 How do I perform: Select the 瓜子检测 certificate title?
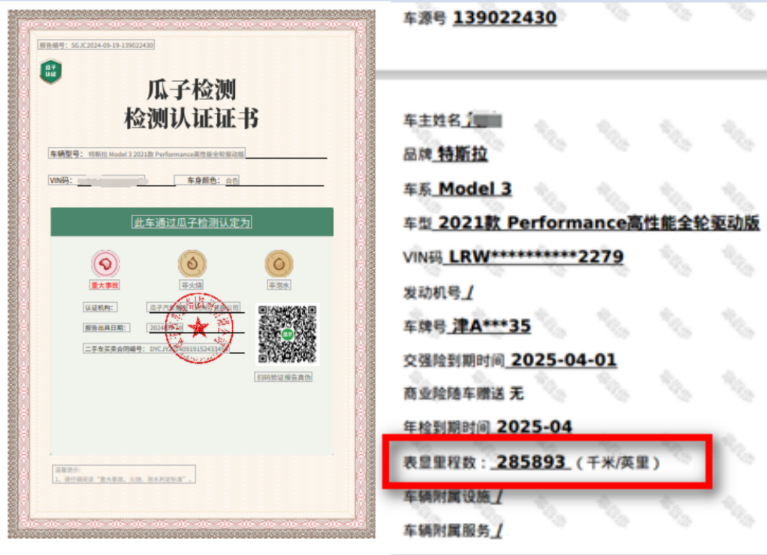coord(191,90)
